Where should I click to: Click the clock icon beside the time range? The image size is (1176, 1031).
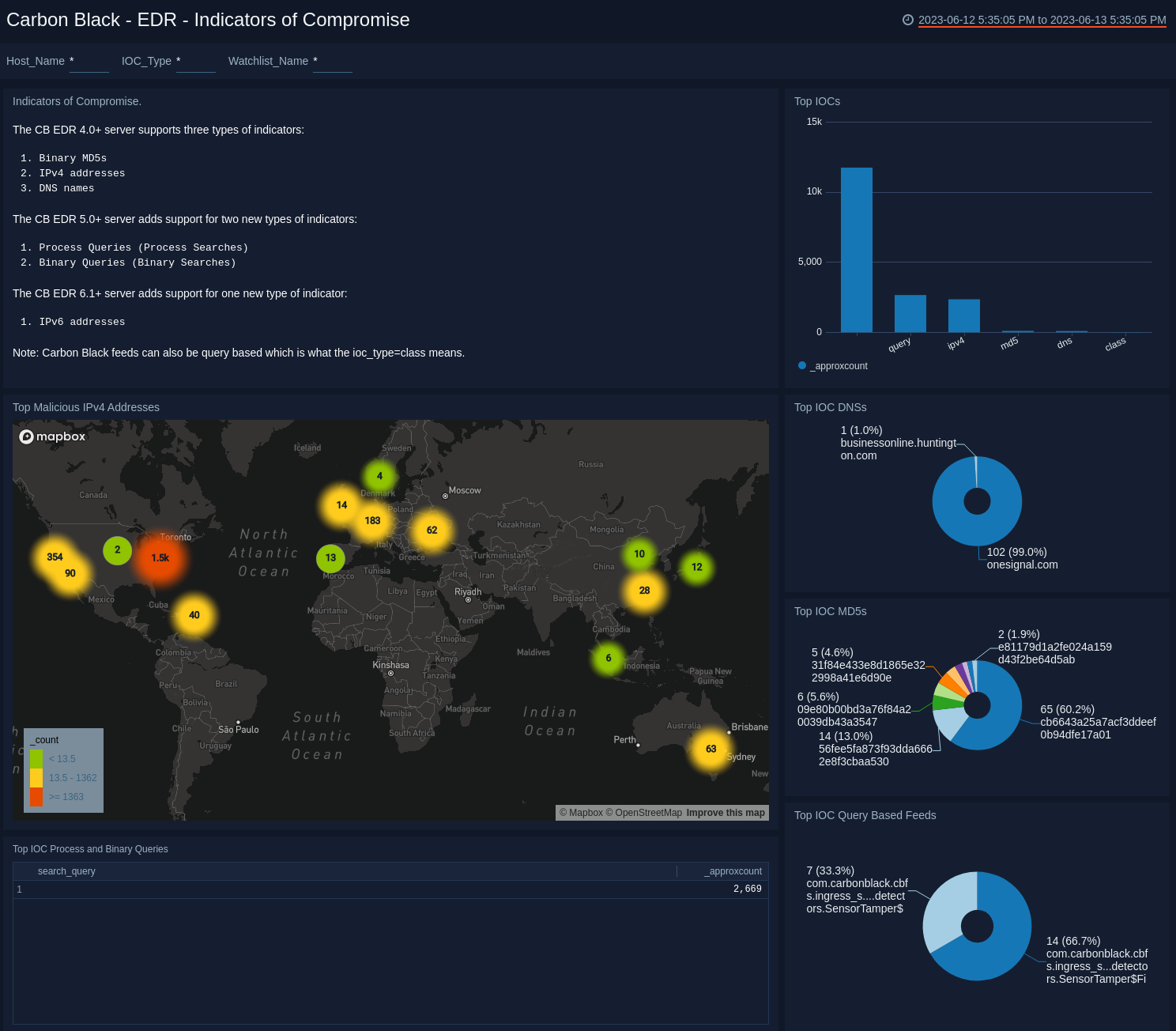[907, 20]
